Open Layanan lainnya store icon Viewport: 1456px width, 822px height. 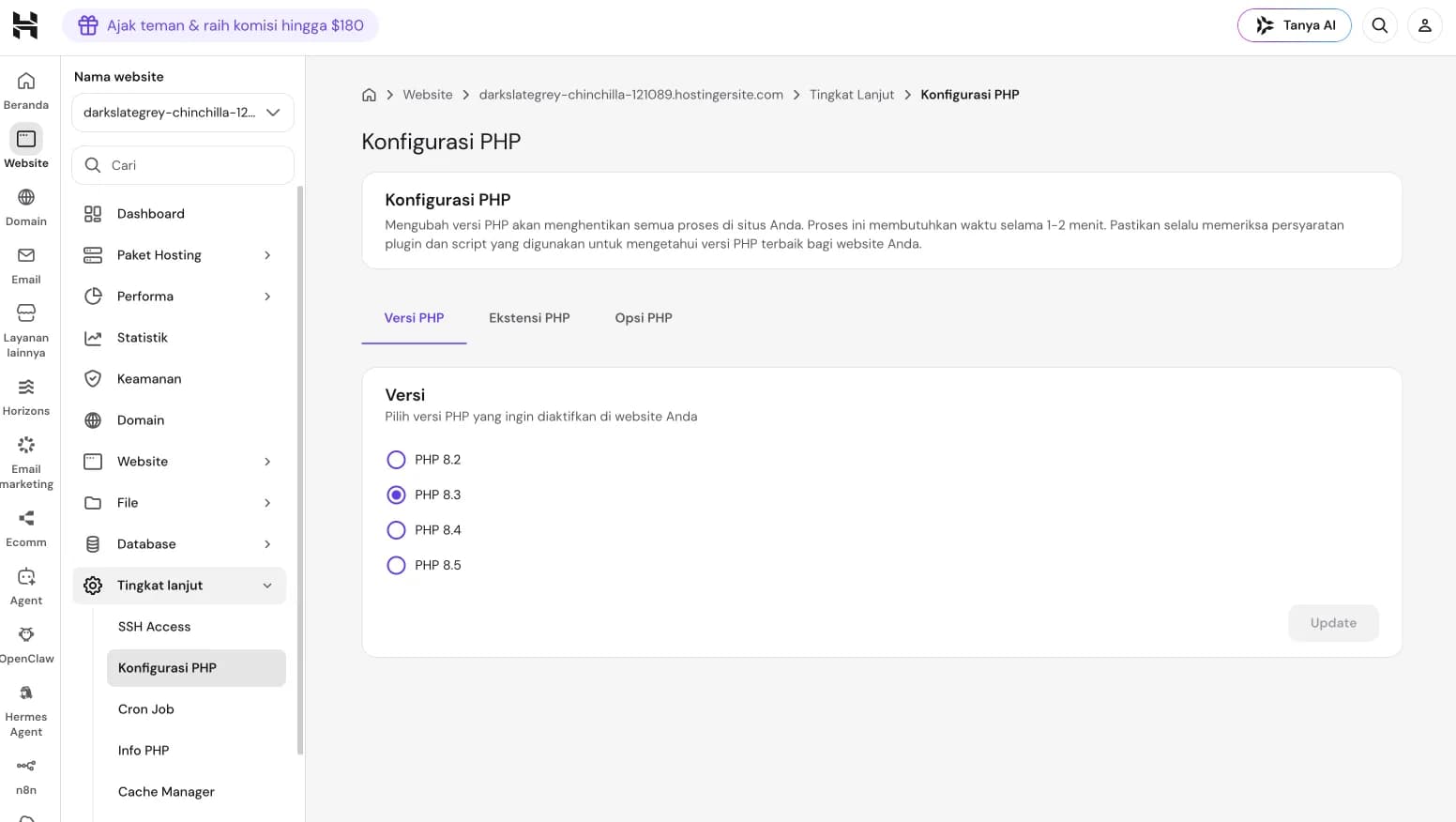point(26,312)
